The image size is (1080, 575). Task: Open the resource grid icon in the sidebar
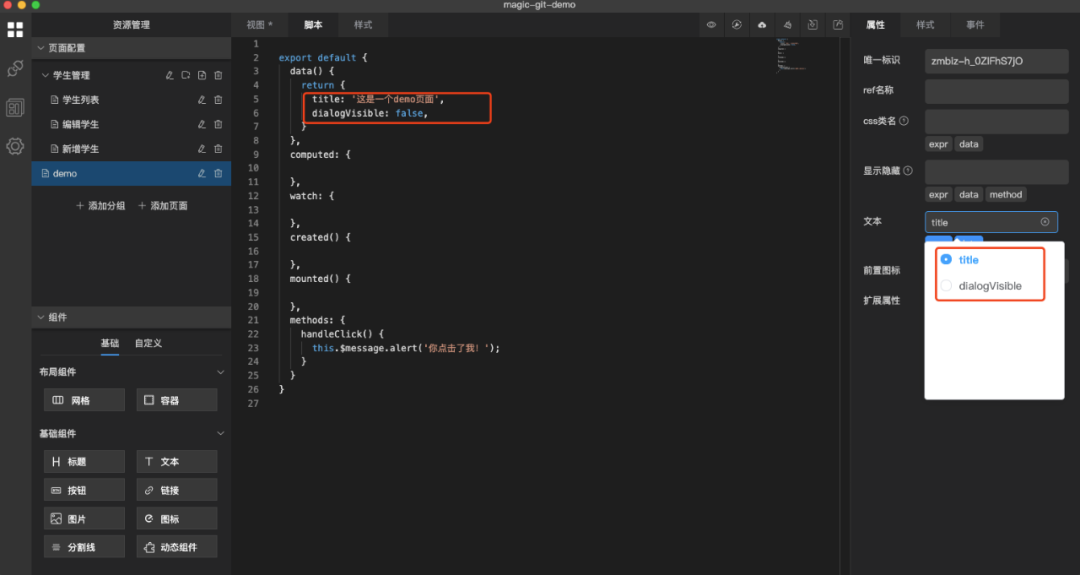click(15, 30)
